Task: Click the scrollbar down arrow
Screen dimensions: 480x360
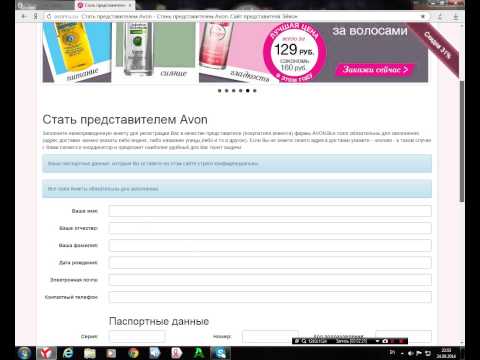Action: [x=462, y=343]
